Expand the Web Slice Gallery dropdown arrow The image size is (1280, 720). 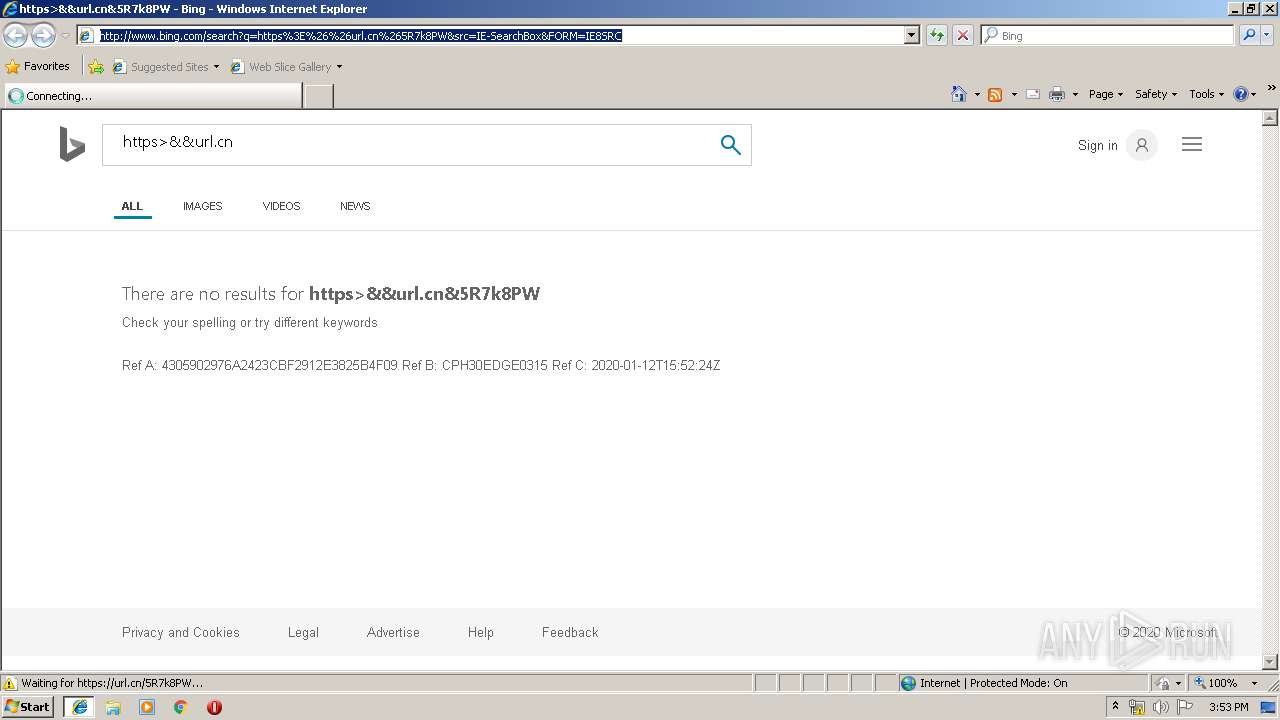click(339, 67)
